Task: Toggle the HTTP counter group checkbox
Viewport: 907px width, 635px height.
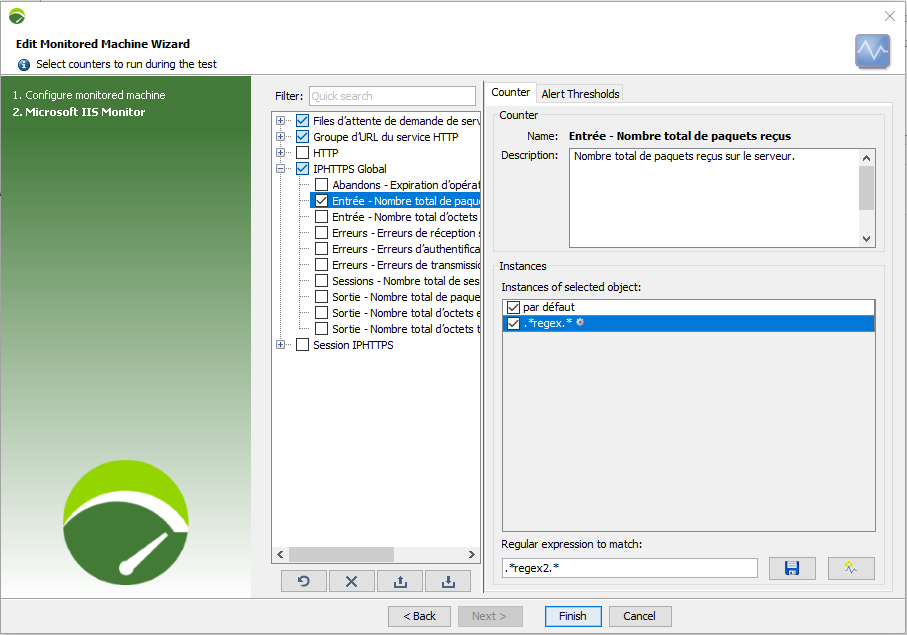Action: 303,153
